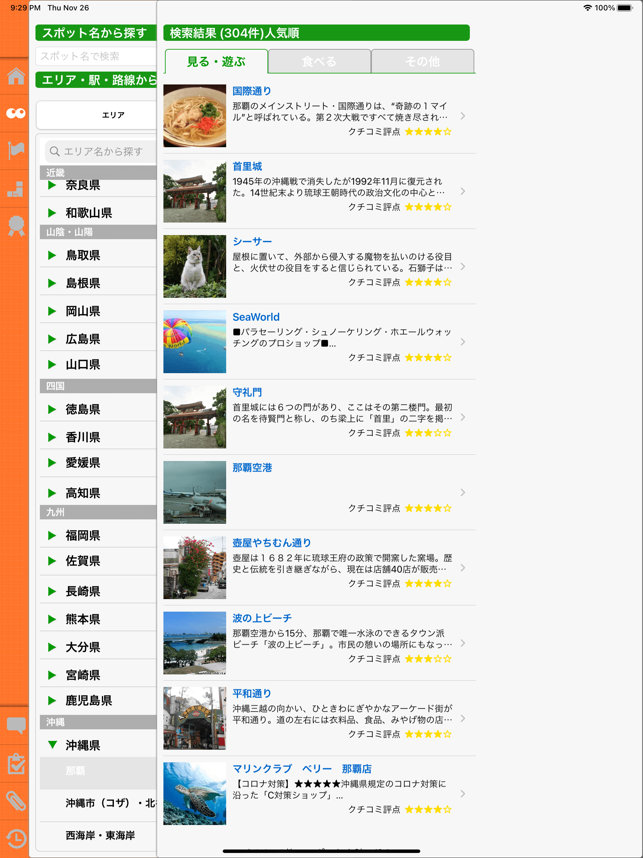Collapse the 沖縄県 prefecture list
Screen dimensions: 643x858
[98, 745]
